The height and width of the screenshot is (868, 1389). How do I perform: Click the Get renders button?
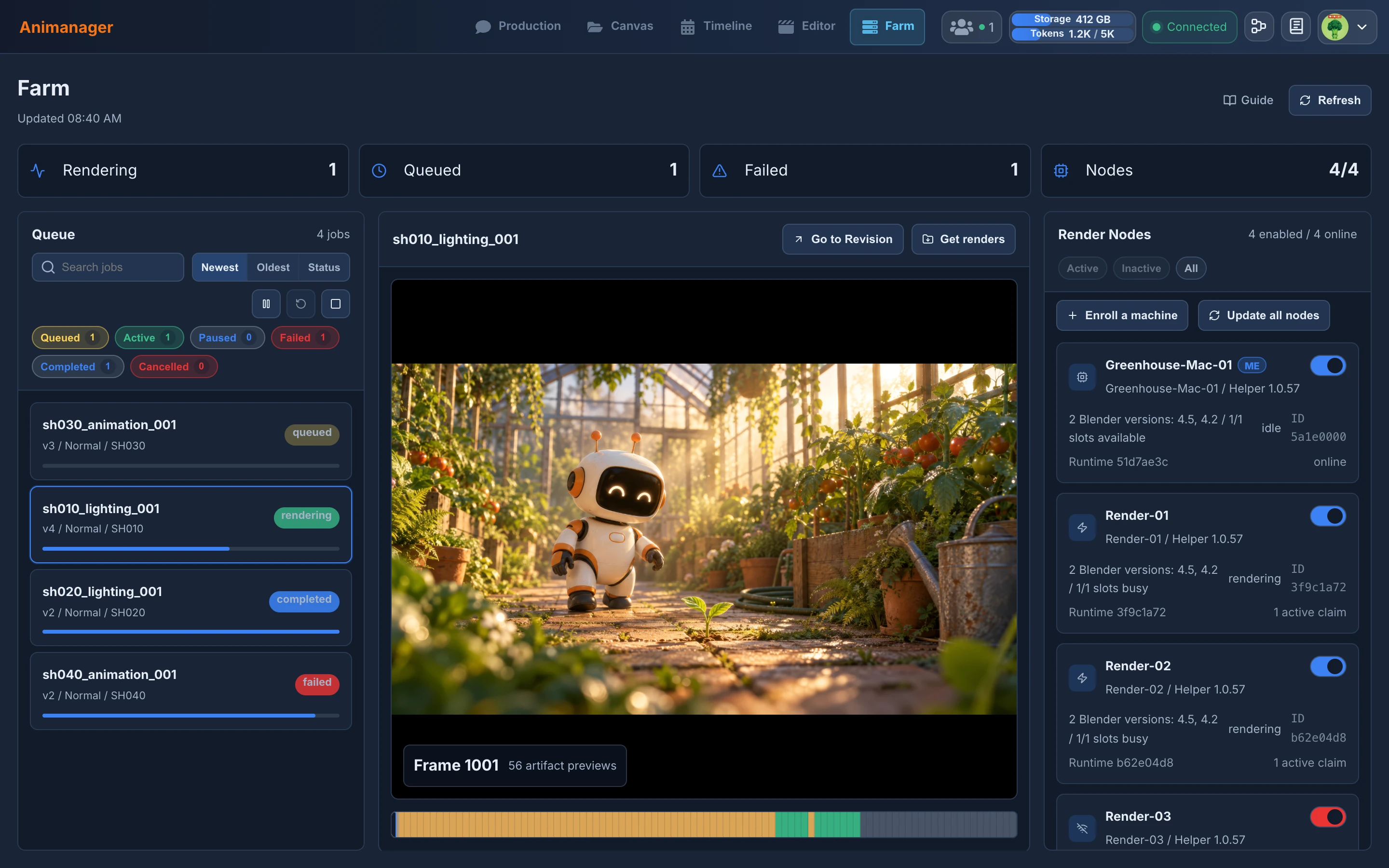coord(963,239)
